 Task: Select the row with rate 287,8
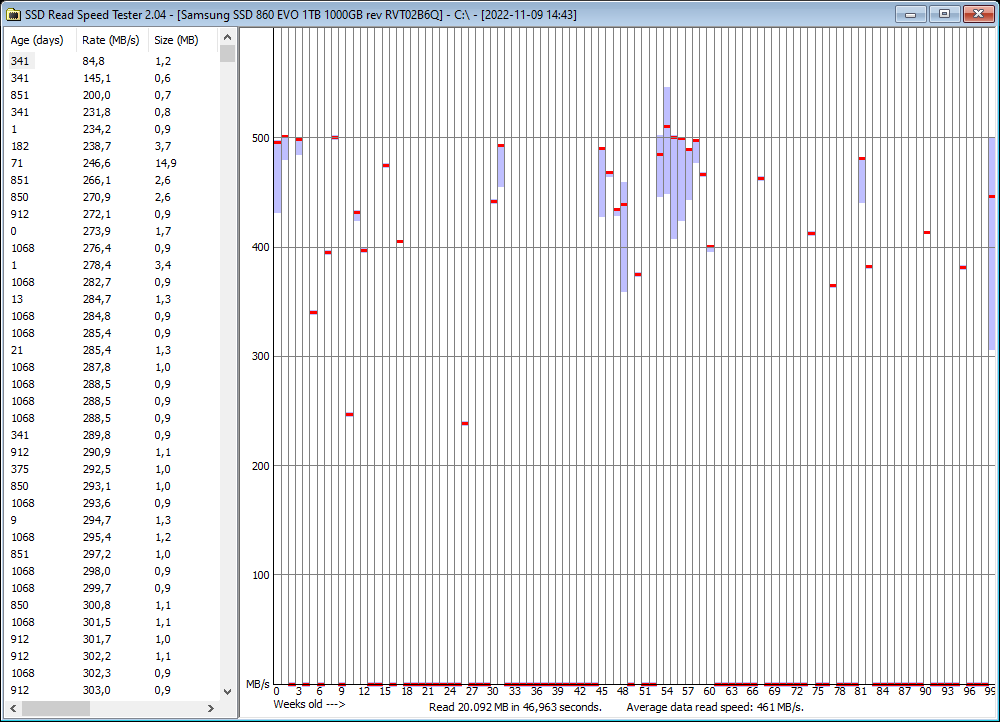112,367
